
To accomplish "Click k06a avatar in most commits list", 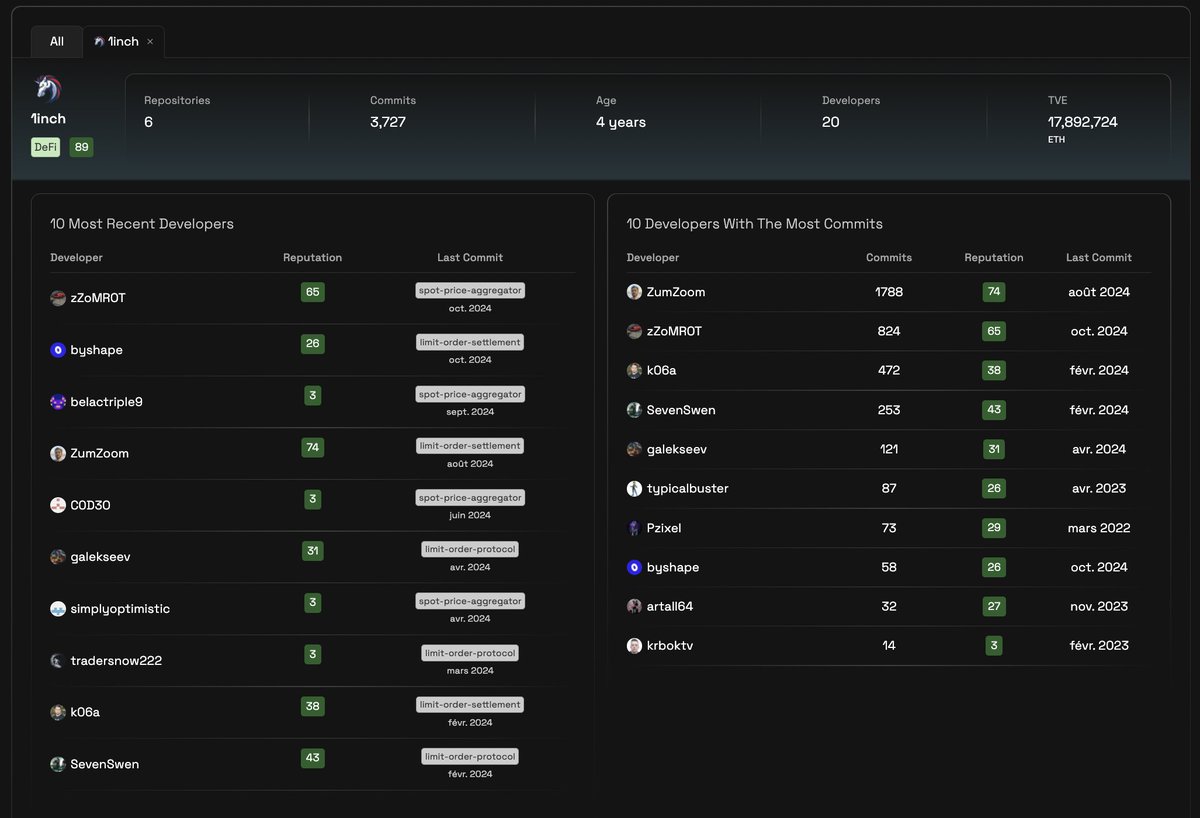I will click(x=634, y=370).
